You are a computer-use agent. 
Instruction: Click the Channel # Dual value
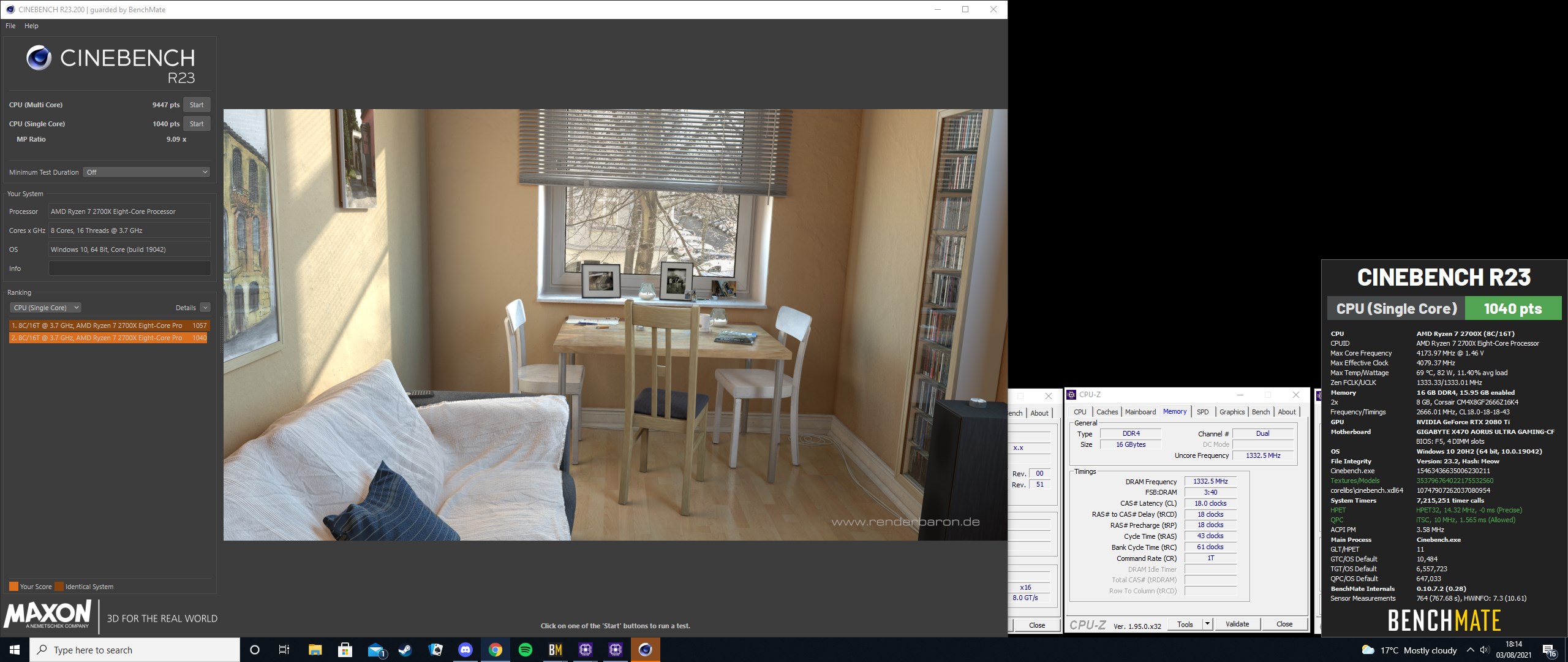coord(1263,433)
